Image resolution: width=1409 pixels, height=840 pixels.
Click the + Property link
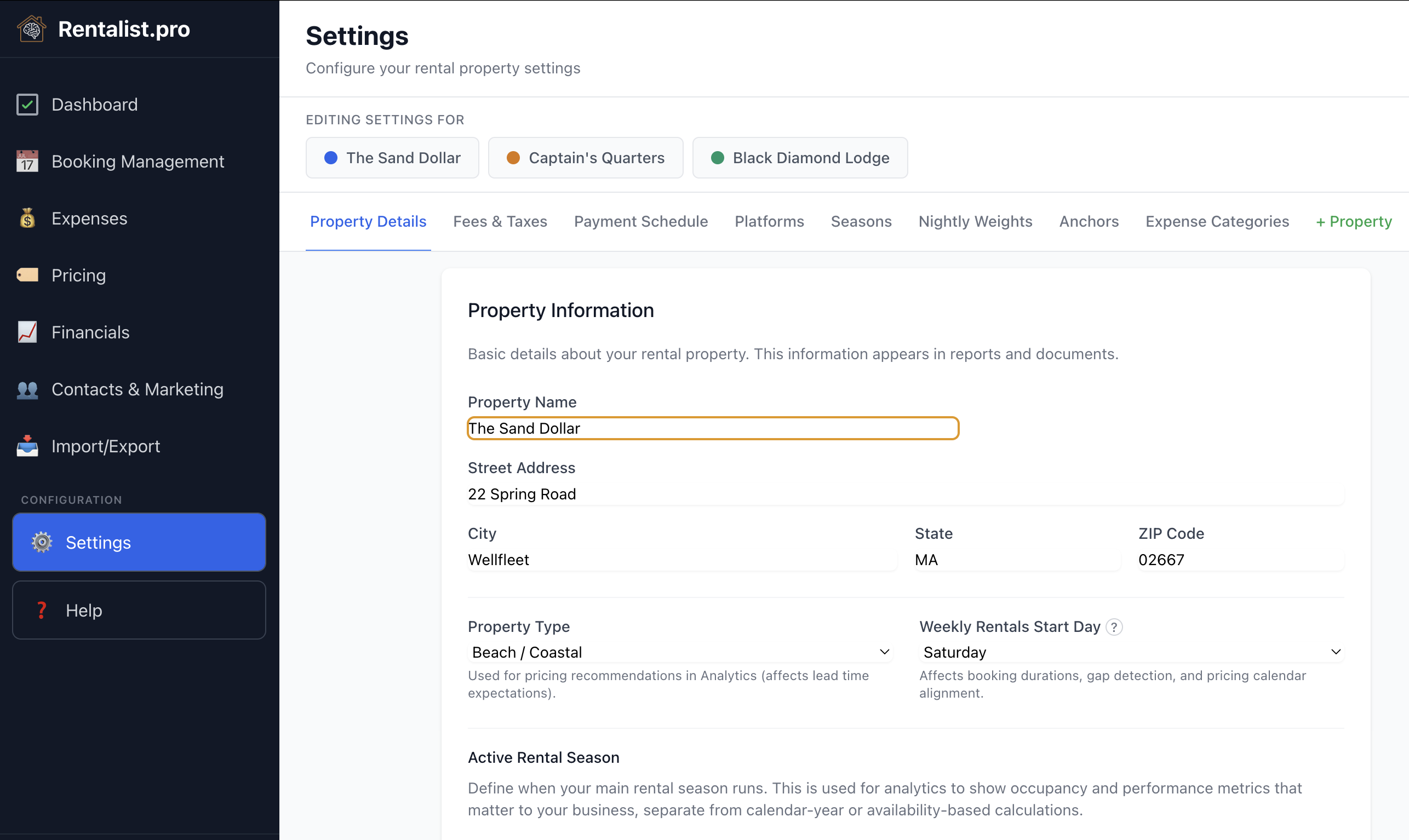1353,221
